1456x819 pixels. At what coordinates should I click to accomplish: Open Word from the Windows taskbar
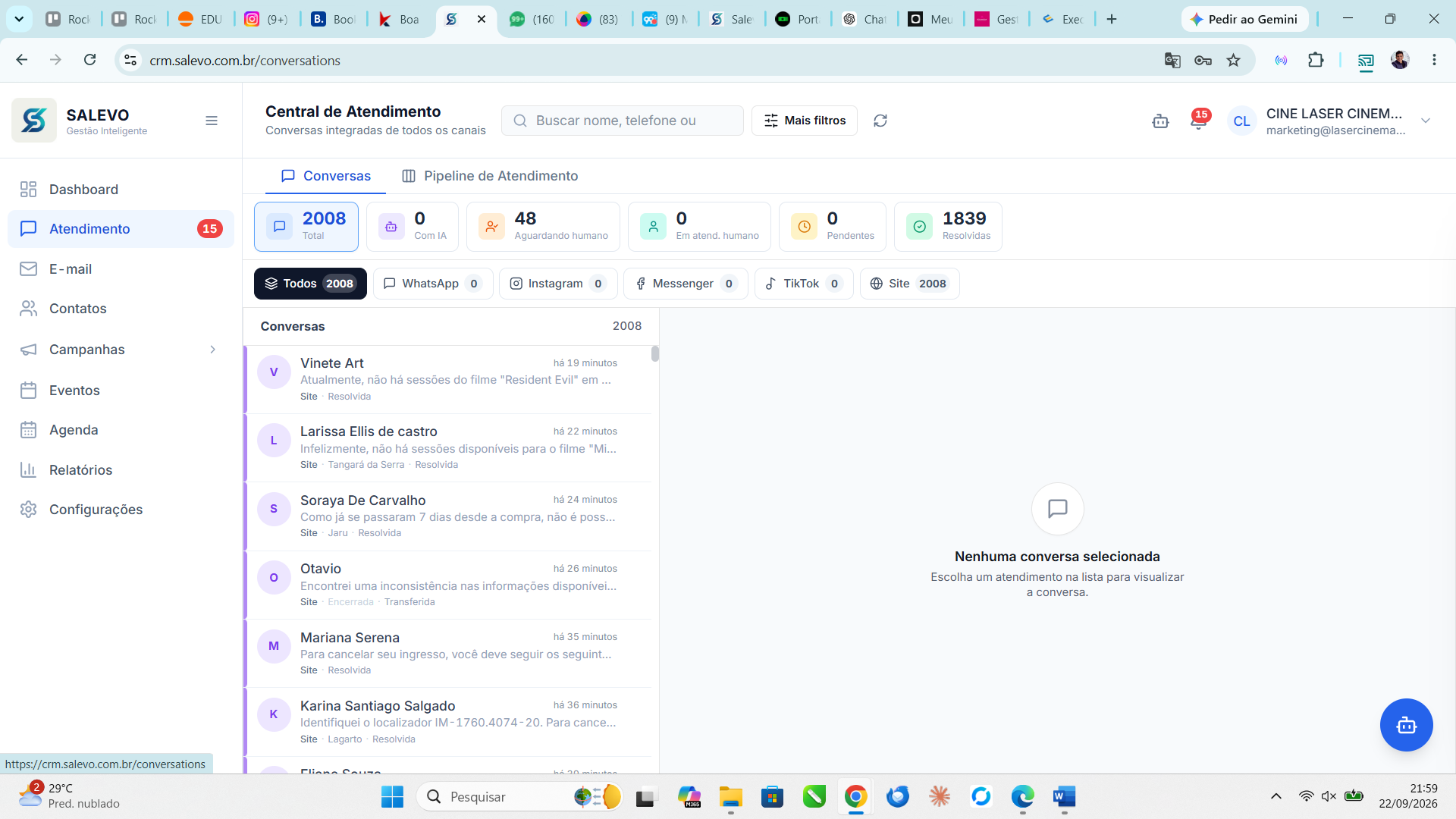pos(1064,796)
